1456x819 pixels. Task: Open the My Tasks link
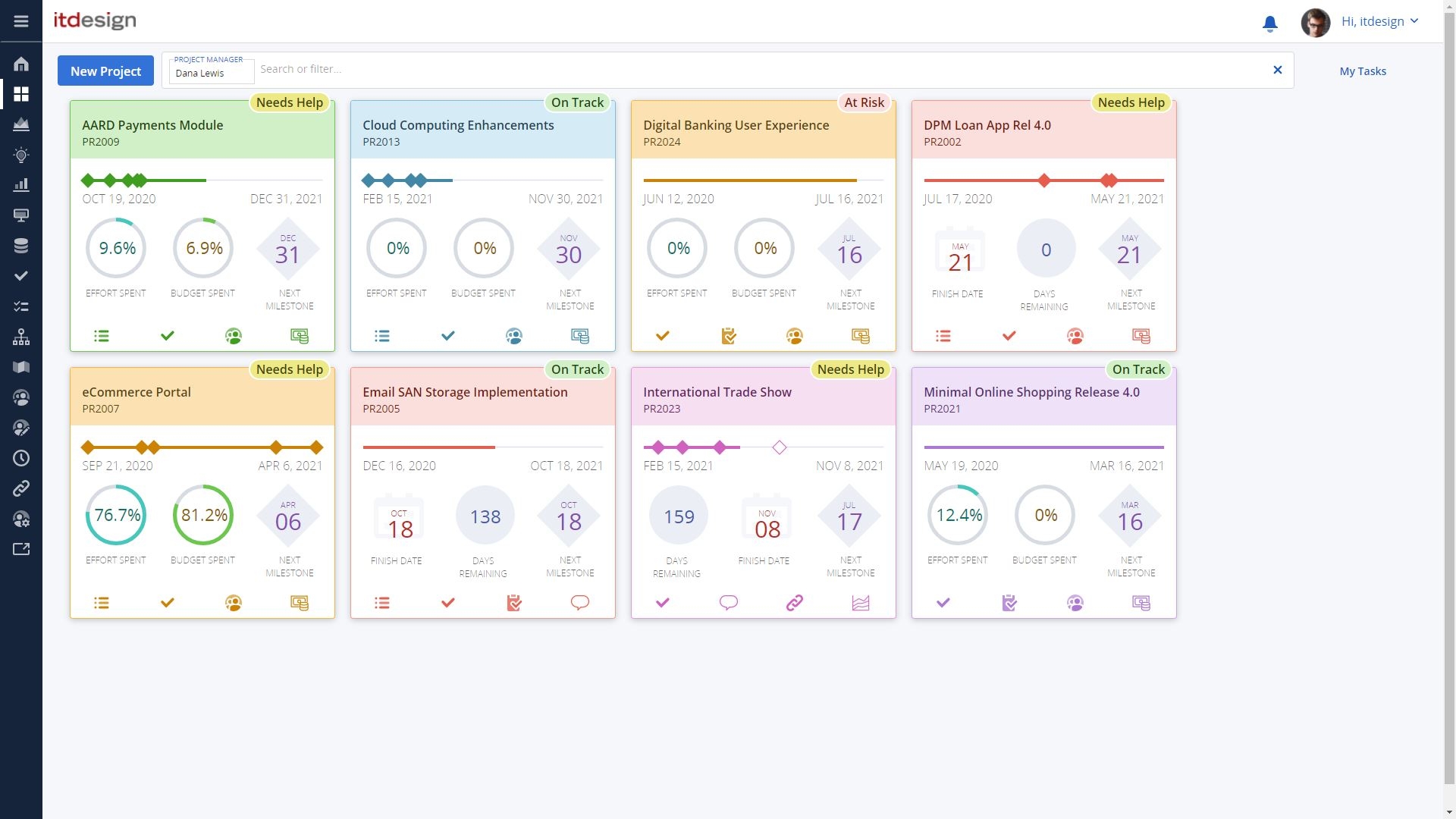click(x=1363, y=71)
